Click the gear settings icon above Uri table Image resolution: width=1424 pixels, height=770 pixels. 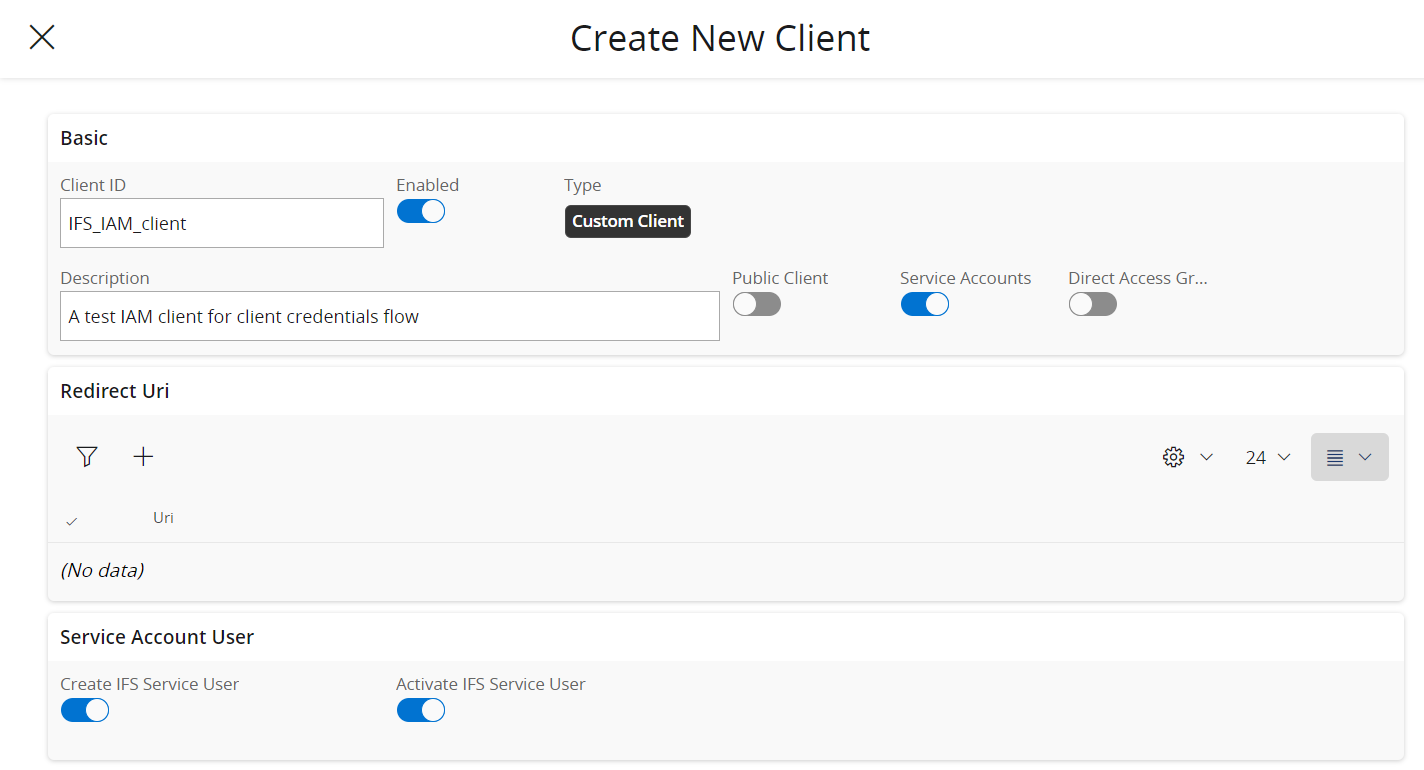click(x=1172, y=456)
